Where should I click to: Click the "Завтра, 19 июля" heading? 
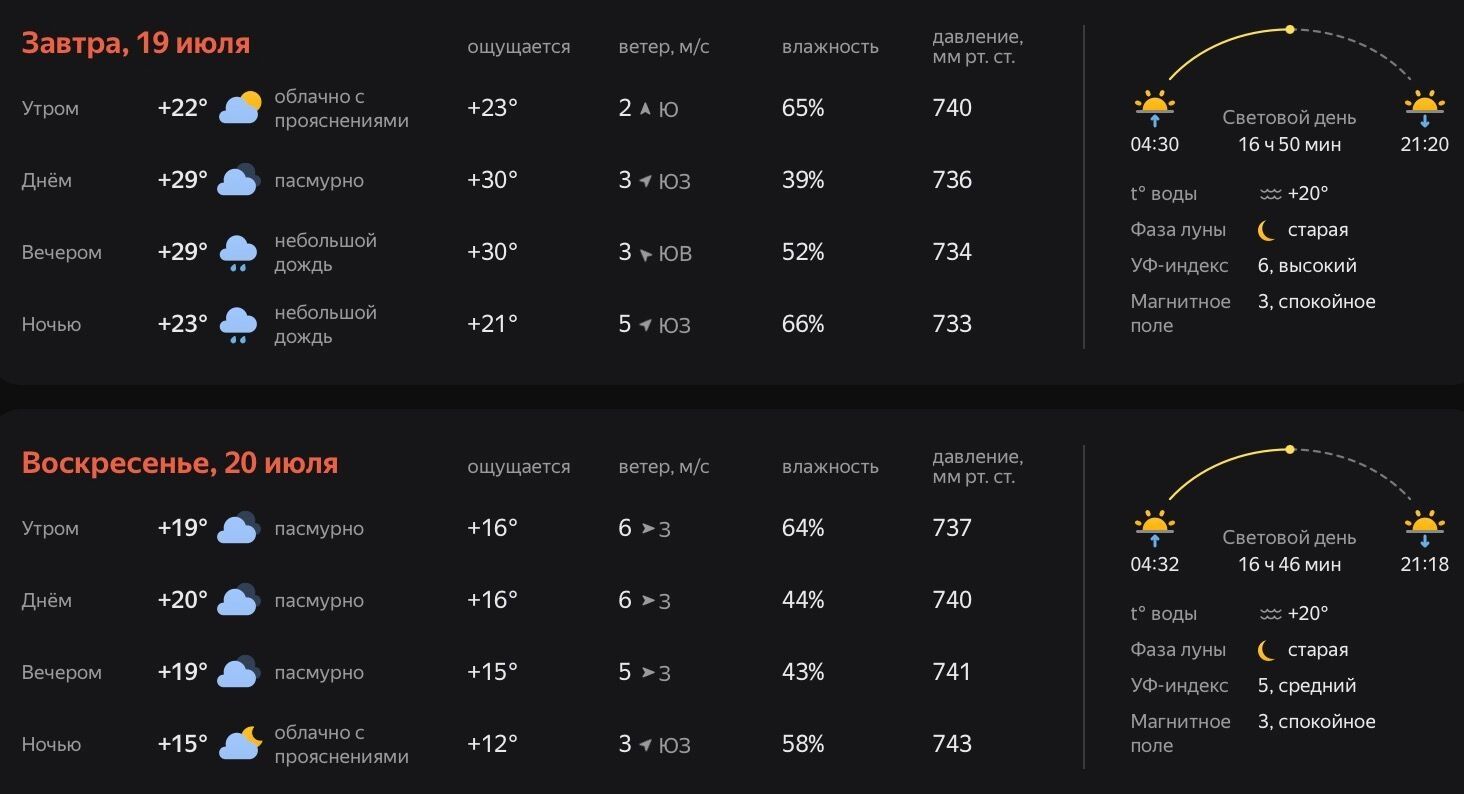[x=136, y=44]
